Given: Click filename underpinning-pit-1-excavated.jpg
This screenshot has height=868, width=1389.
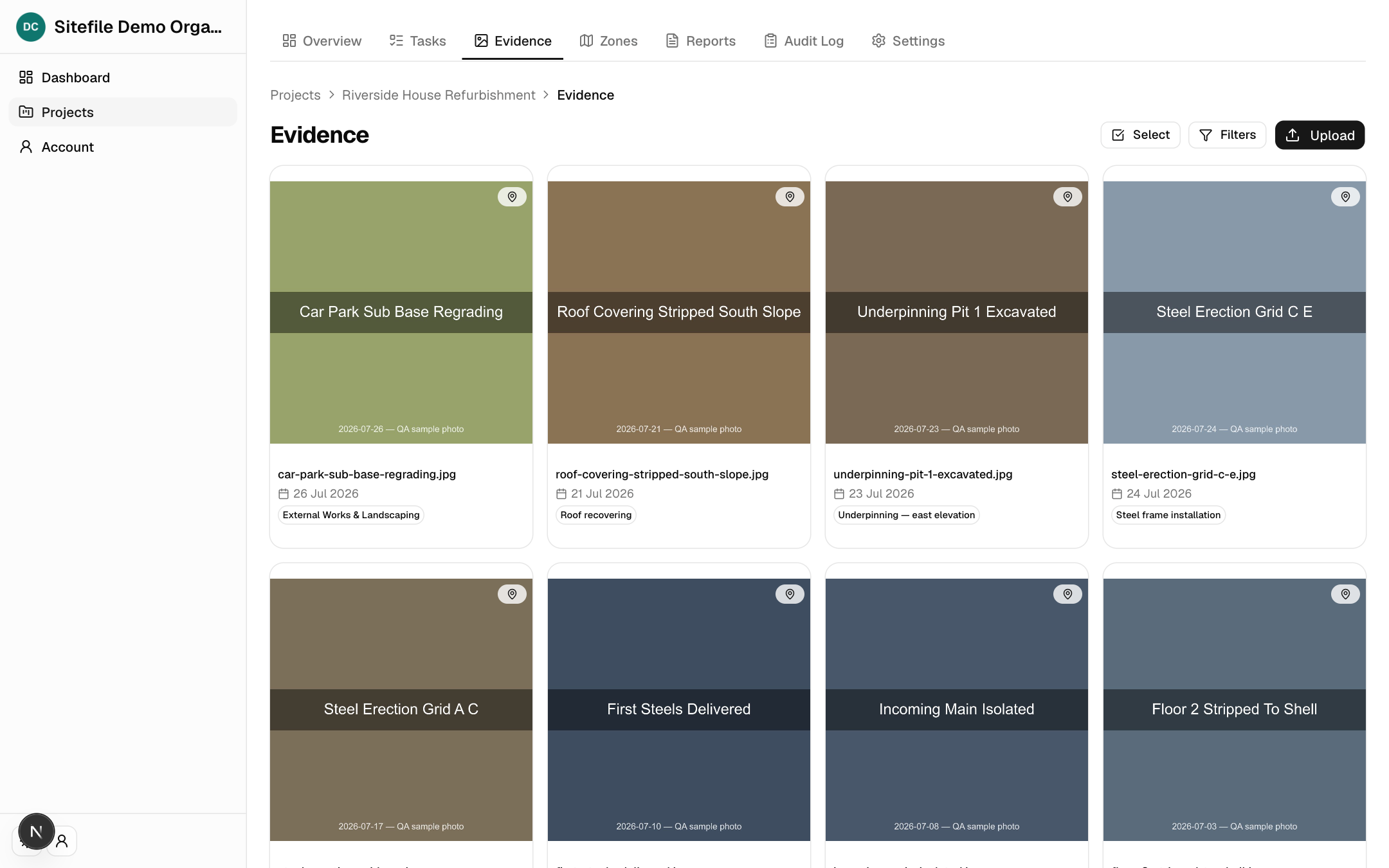Looking at the screenshot, I should [x=923, y=475].
